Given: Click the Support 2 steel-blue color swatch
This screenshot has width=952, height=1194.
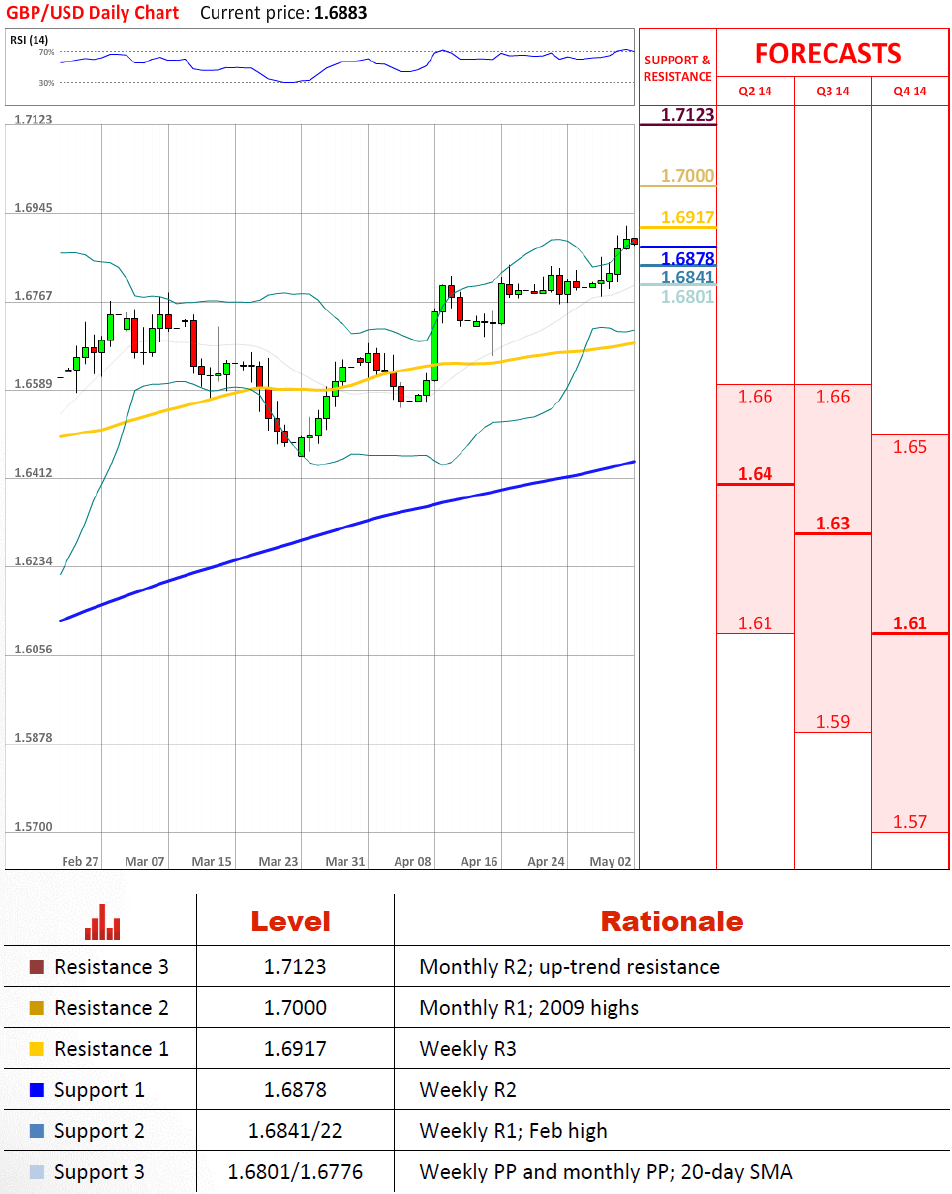Looking at the screenshot, I should 37,1132.
